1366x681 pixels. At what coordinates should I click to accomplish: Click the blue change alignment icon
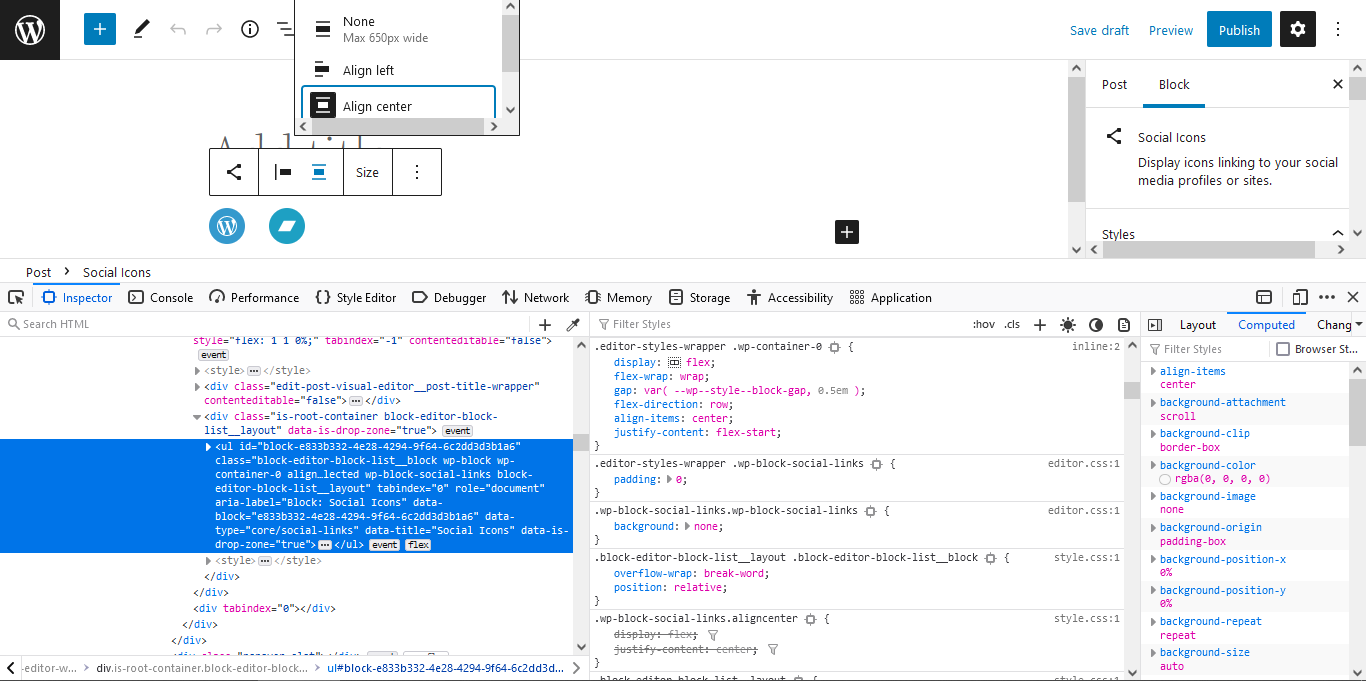click(x=319, y=172)
